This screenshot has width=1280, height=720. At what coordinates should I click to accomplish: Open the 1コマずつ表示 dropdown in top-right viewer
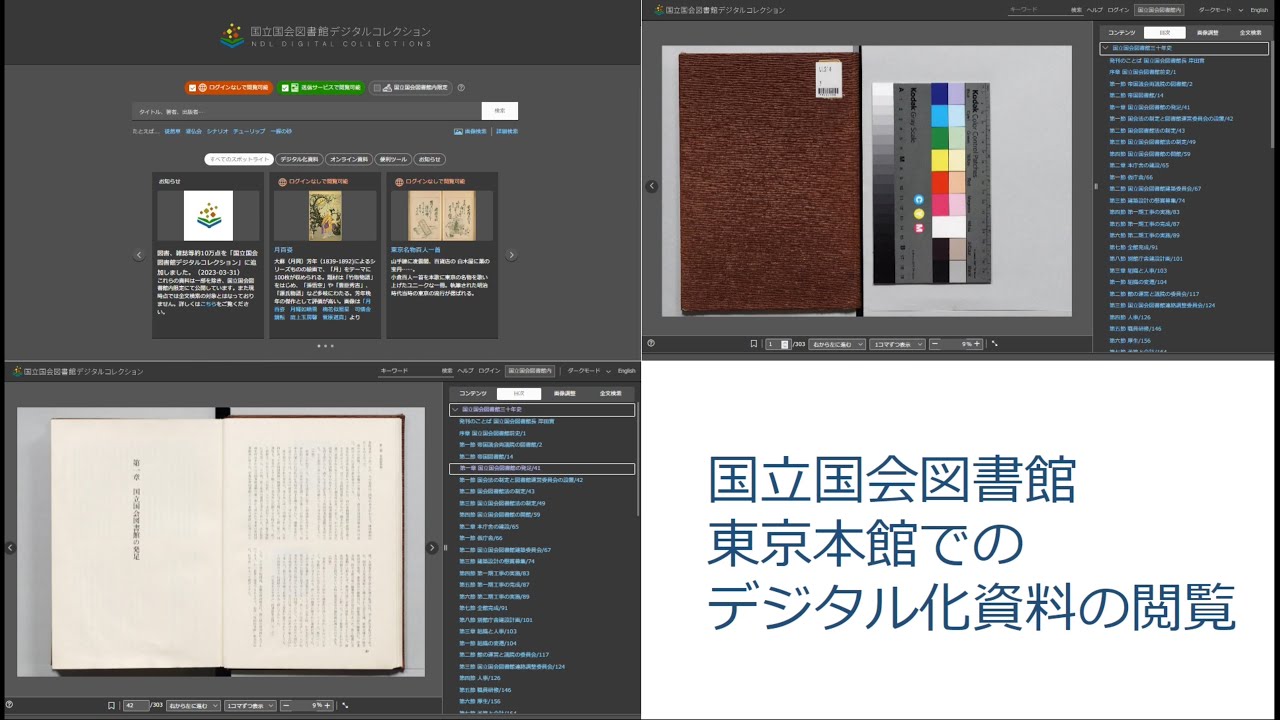(x=897, y=343)
